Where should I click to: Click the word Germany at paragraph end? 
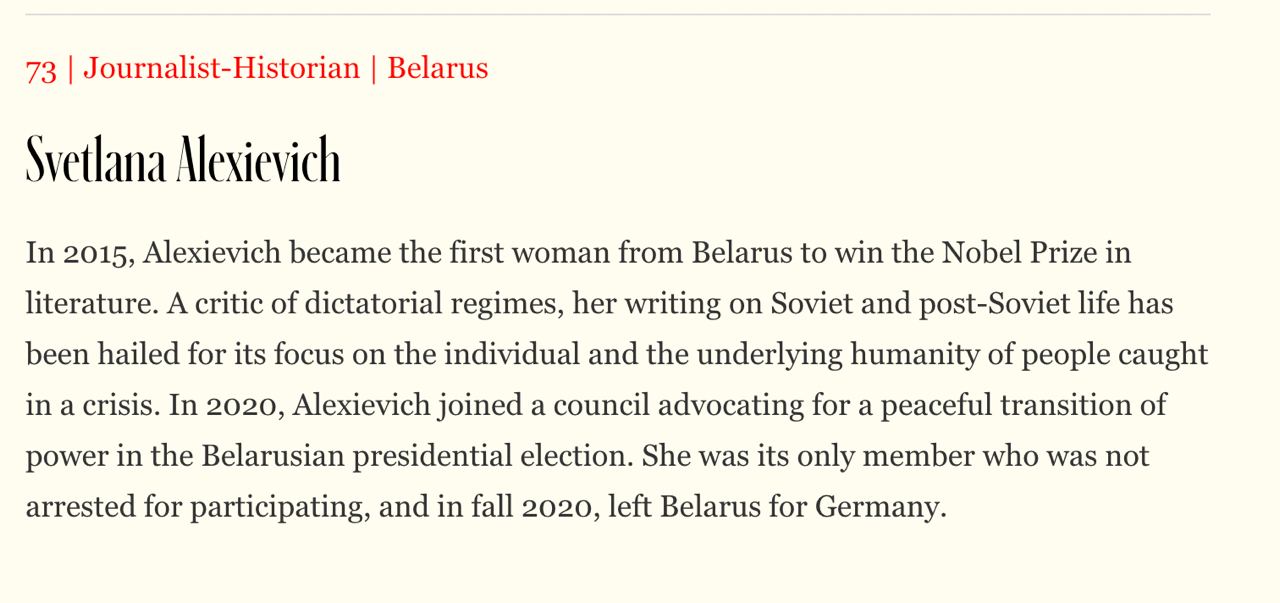click(x=879, y=507)
